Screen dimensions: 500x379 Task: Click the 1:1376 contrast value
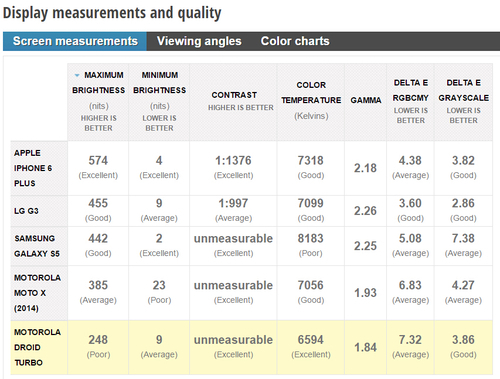click(x=233, y=161)
